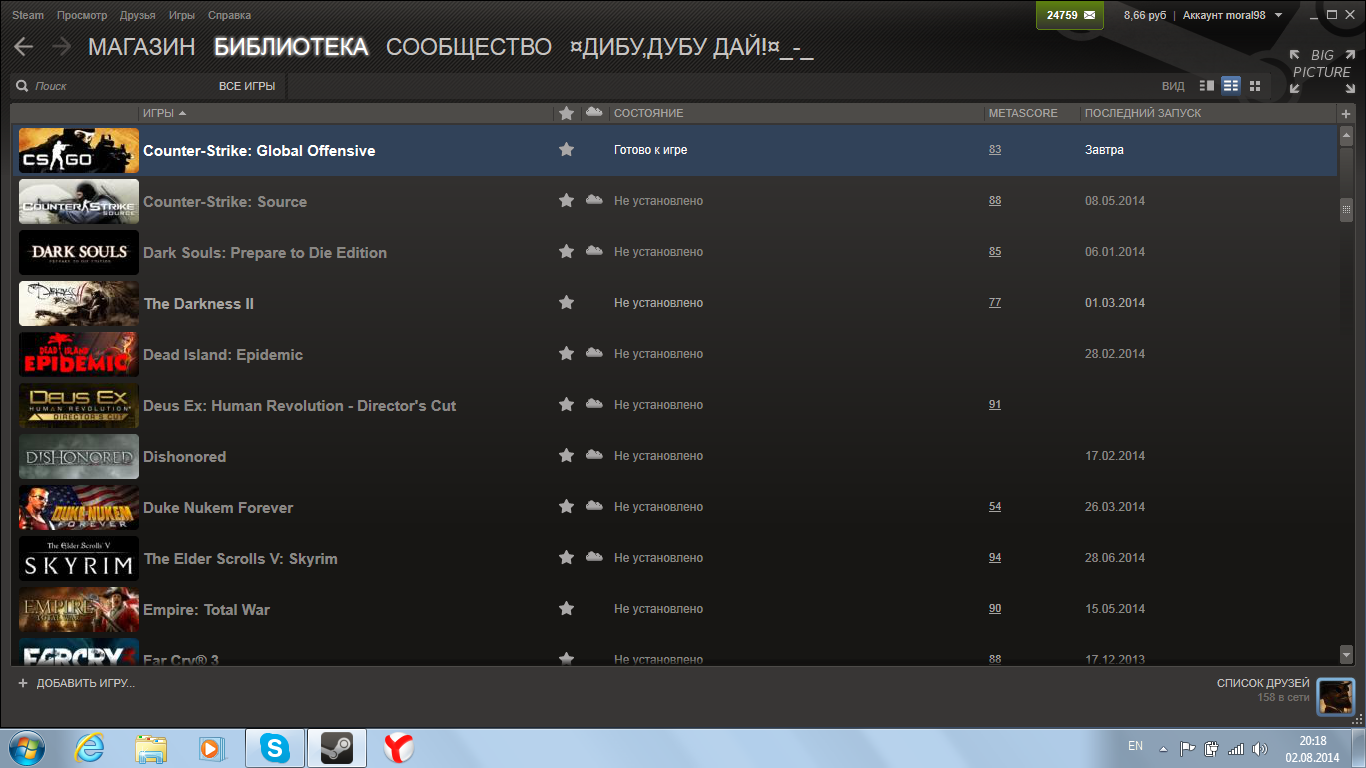Select the Dishonored game thumbnail
The height and width of the screenshot is (768, 1366).
click(x=79, y=456)
